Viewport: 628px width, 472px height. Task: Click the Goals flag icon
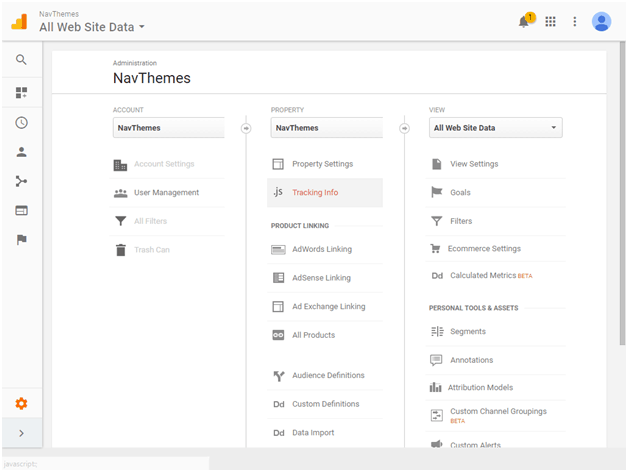437,192
